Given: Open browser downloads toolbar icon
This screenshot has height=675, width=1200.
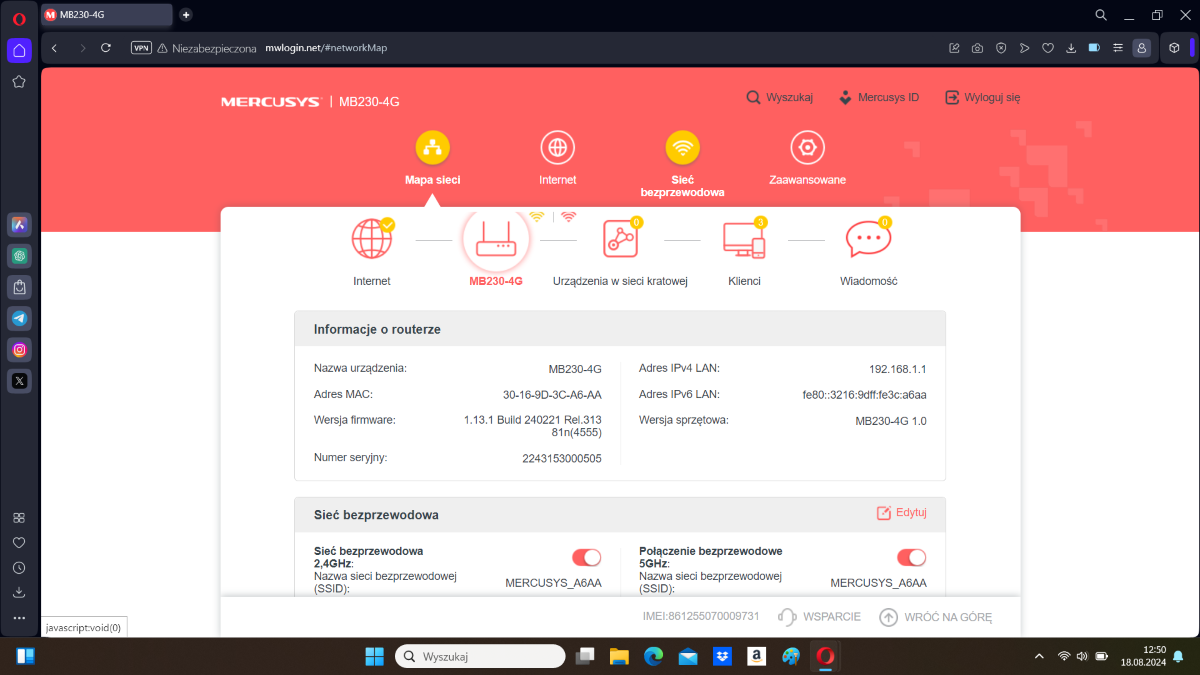Looking at the screenshot, I should click(x=1071, y=48).
